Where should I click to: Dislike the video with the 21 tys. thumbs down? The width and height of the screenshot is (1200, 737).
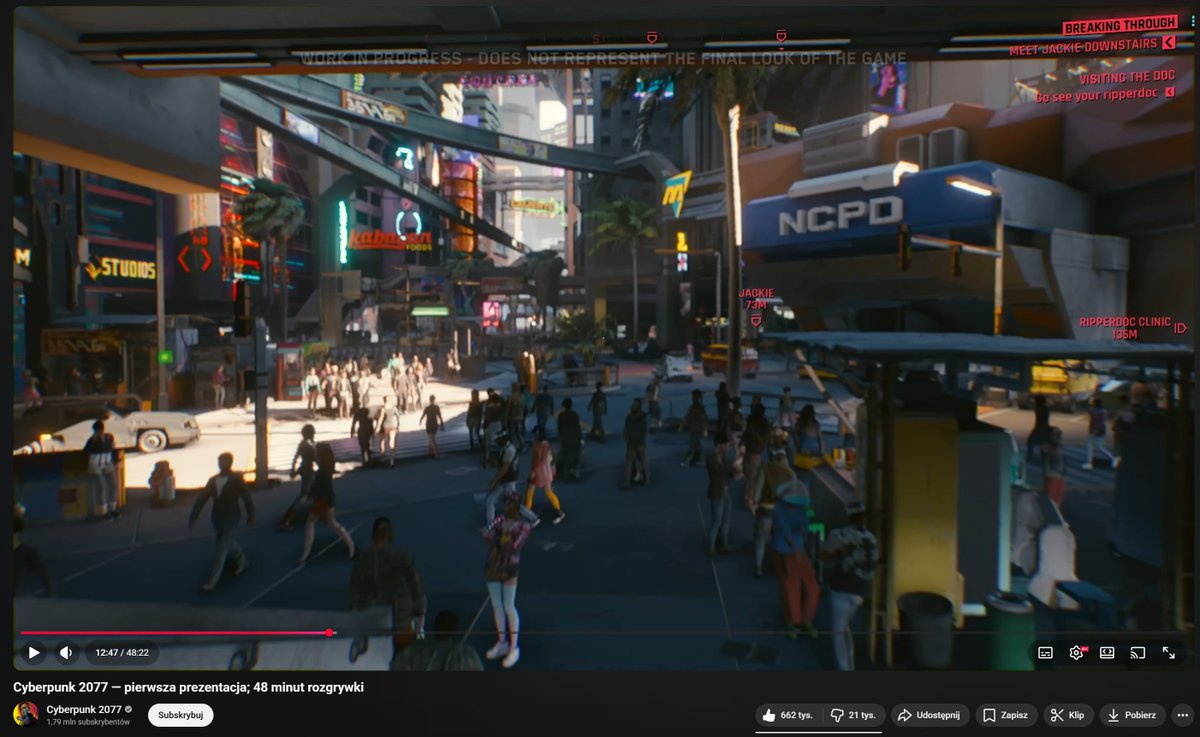(853, 715)
